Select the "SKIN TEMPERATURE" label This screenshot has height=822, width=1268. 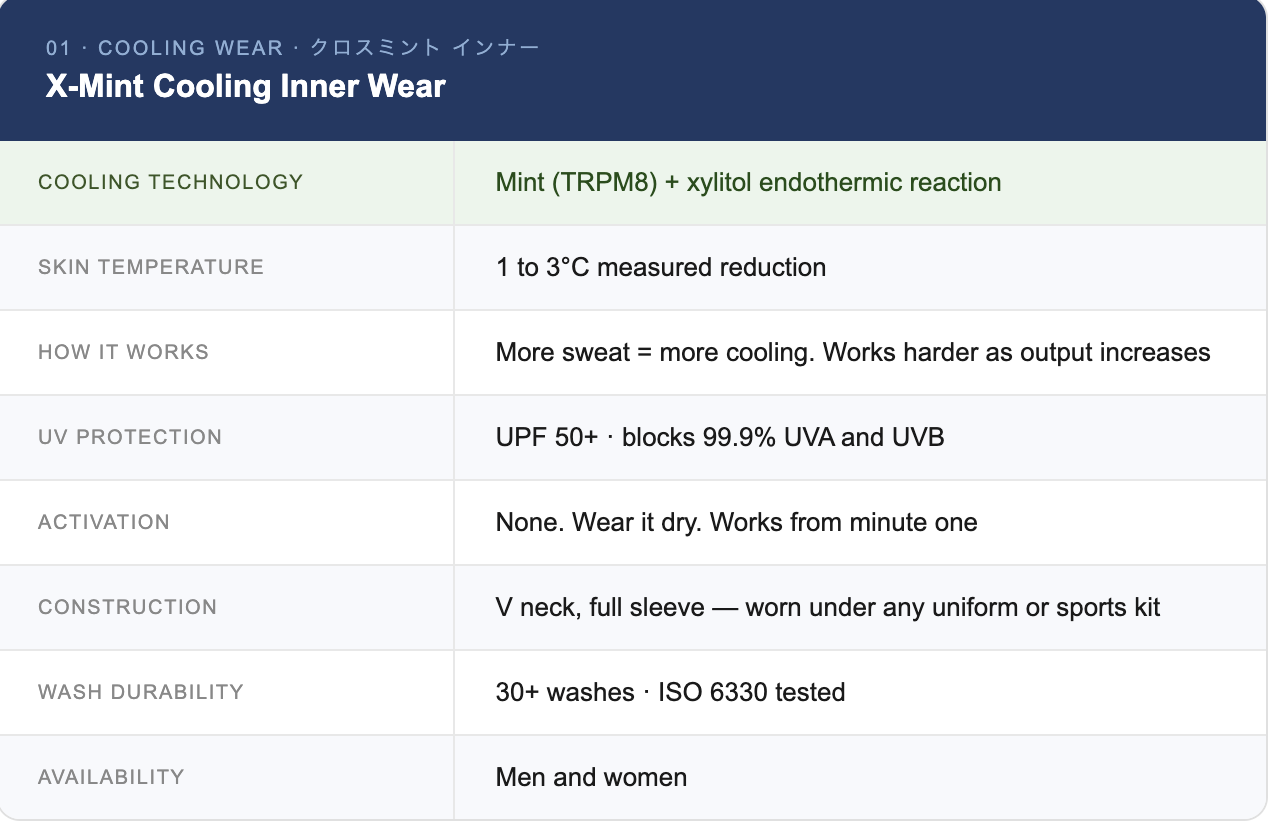pyautogui.click(x=151, y=267)
